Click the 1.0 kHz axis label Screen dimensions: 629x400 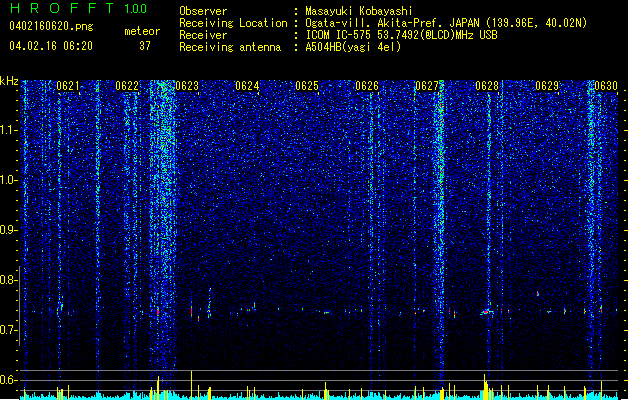[x=8, y=180]
